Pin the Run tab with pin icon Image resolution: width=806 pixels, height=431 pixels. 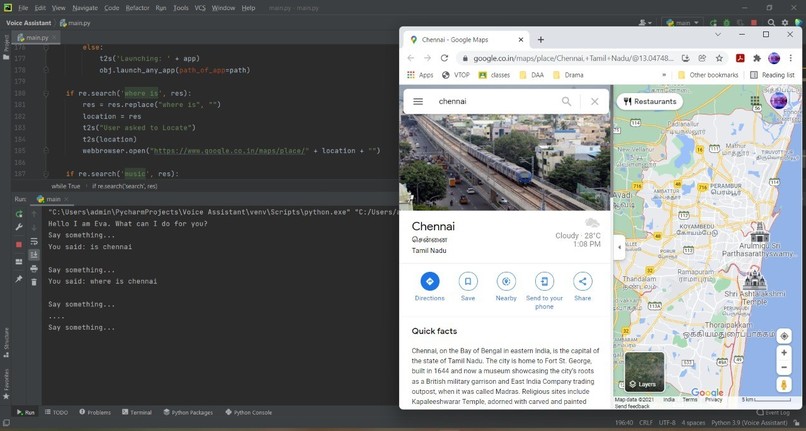click(x=19, y=279)
